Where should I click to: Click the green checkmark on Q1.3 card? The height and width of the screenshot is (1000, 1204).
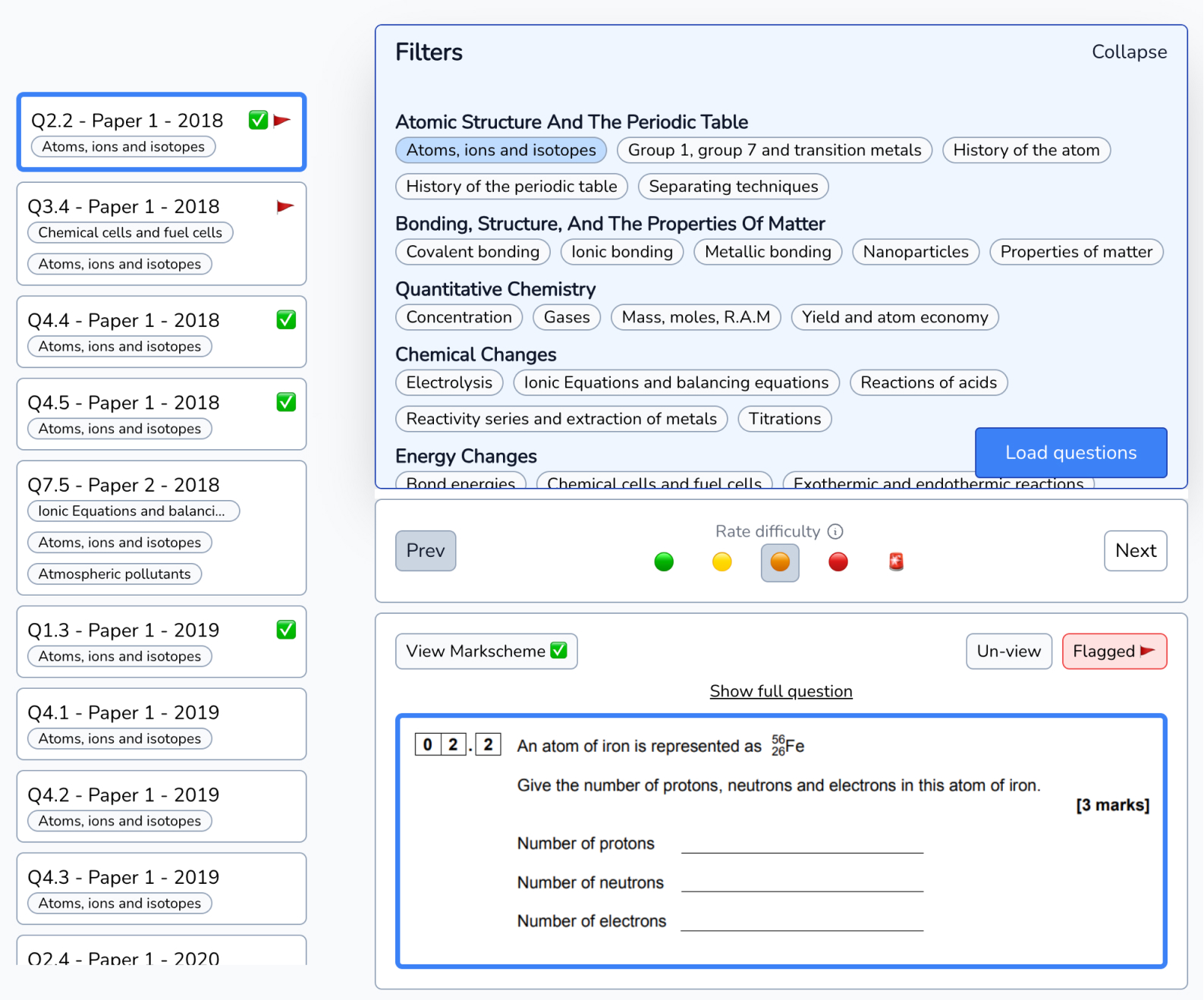(x=286, y=630)
